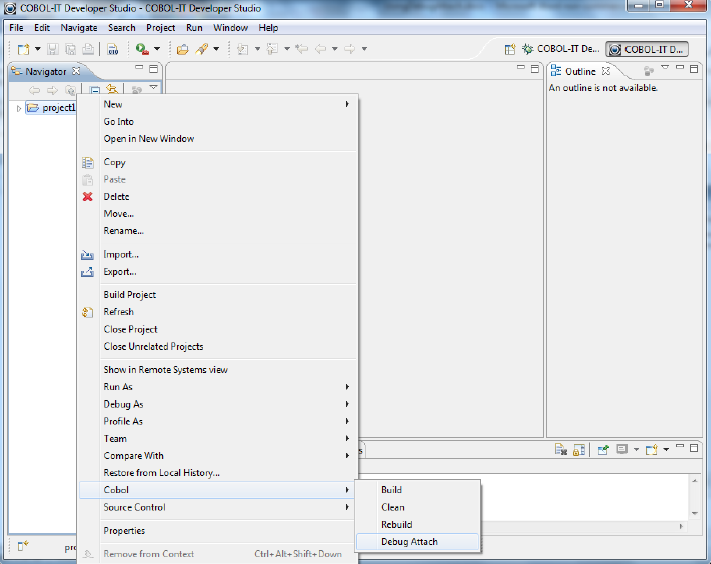
Task: Click Navigator Back arrow icon
Action: (34, 90)
